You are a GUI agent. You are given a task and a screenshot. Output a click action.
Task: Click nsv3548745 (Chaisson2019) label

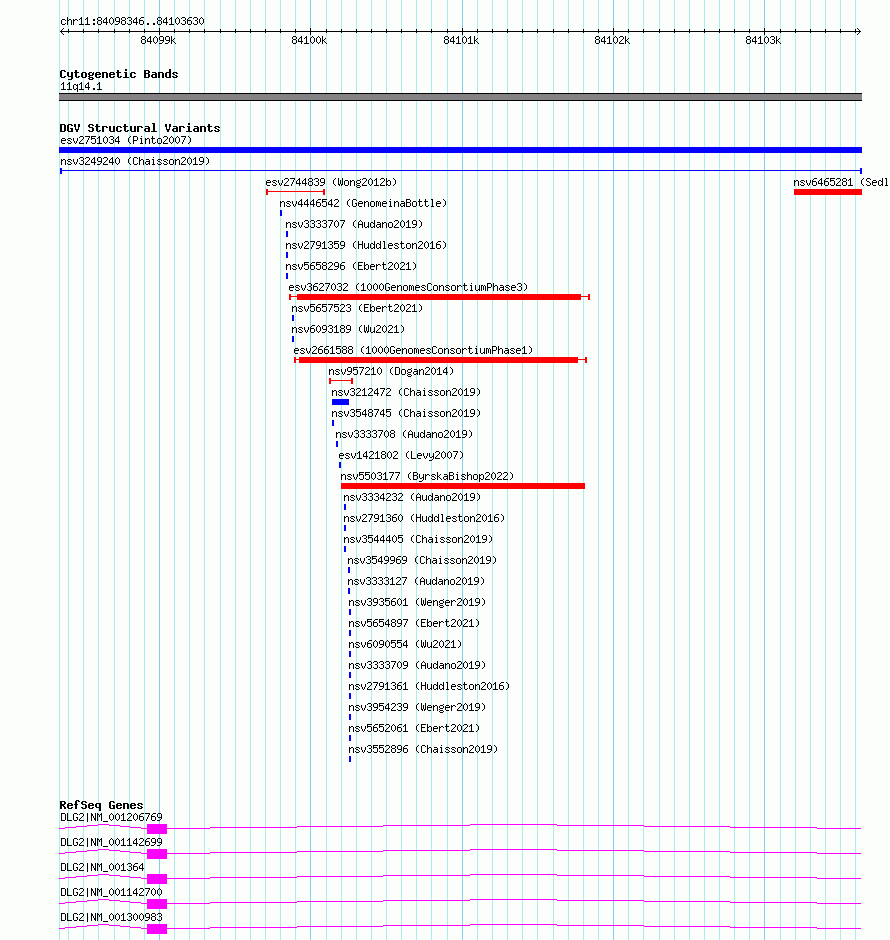(406, 413)
